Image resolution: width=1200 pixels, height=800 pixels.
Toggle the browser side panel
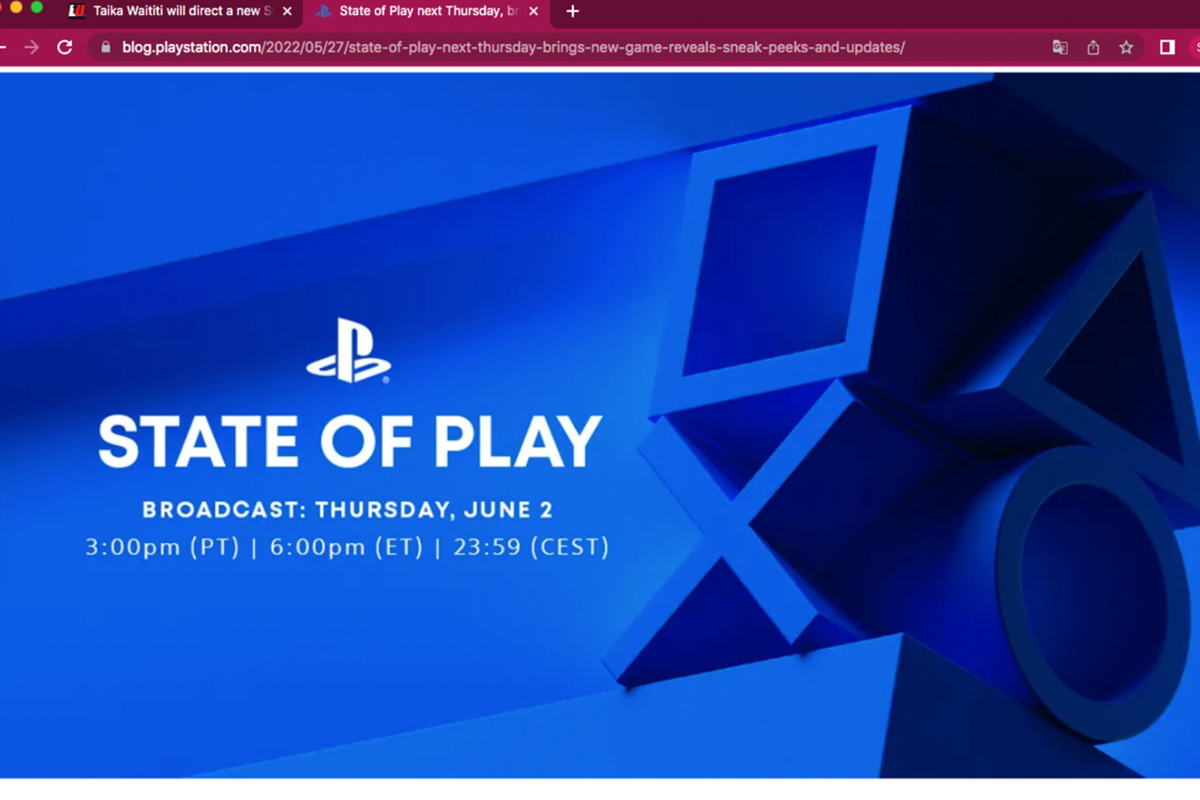point(1167,47)
